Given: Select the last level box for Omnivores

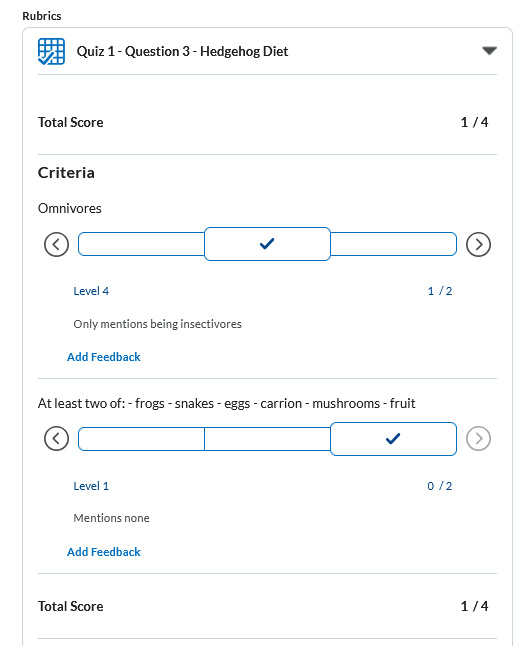Looking at the screenshot, I should pyautogui.click(x=393, y=244).
